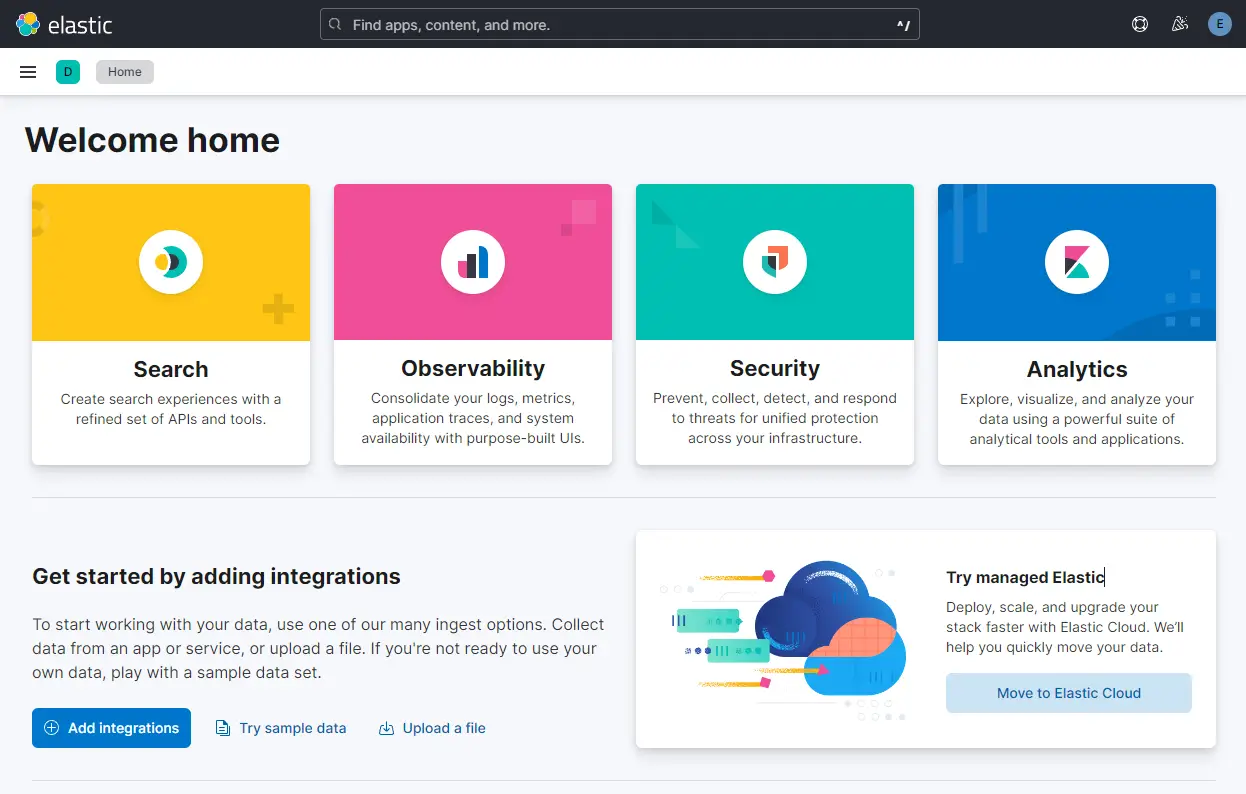Open the newsfeed celebration icon
The width and height of the screenshot is (1246, 794).
pos(1179,24)
